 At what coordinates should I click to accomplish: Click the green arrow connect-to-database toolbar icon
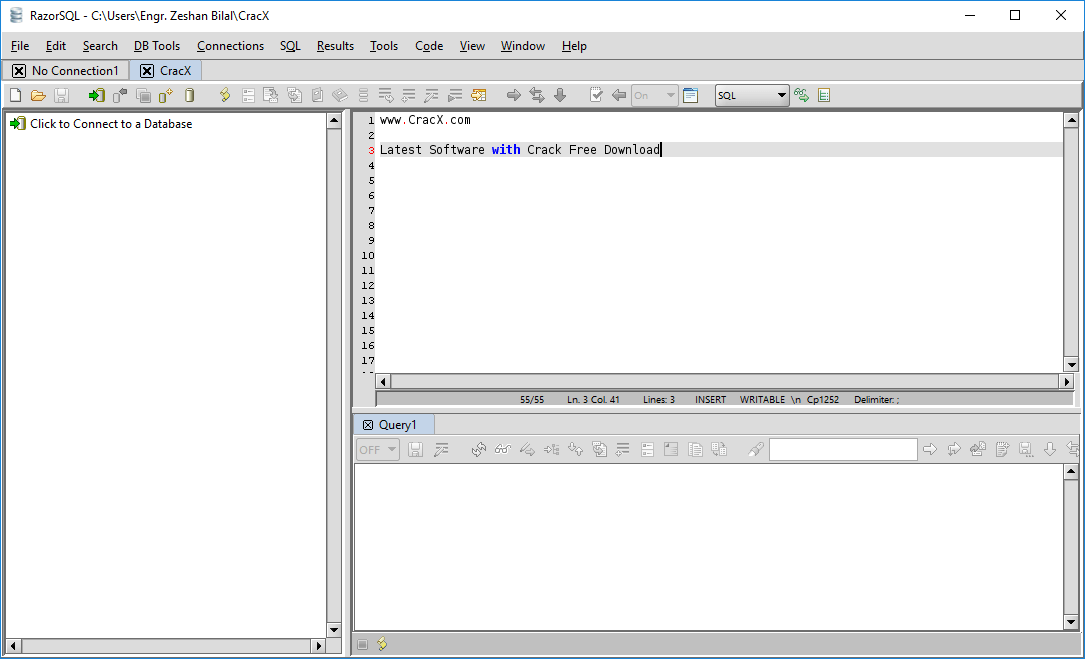pos(96,96)
